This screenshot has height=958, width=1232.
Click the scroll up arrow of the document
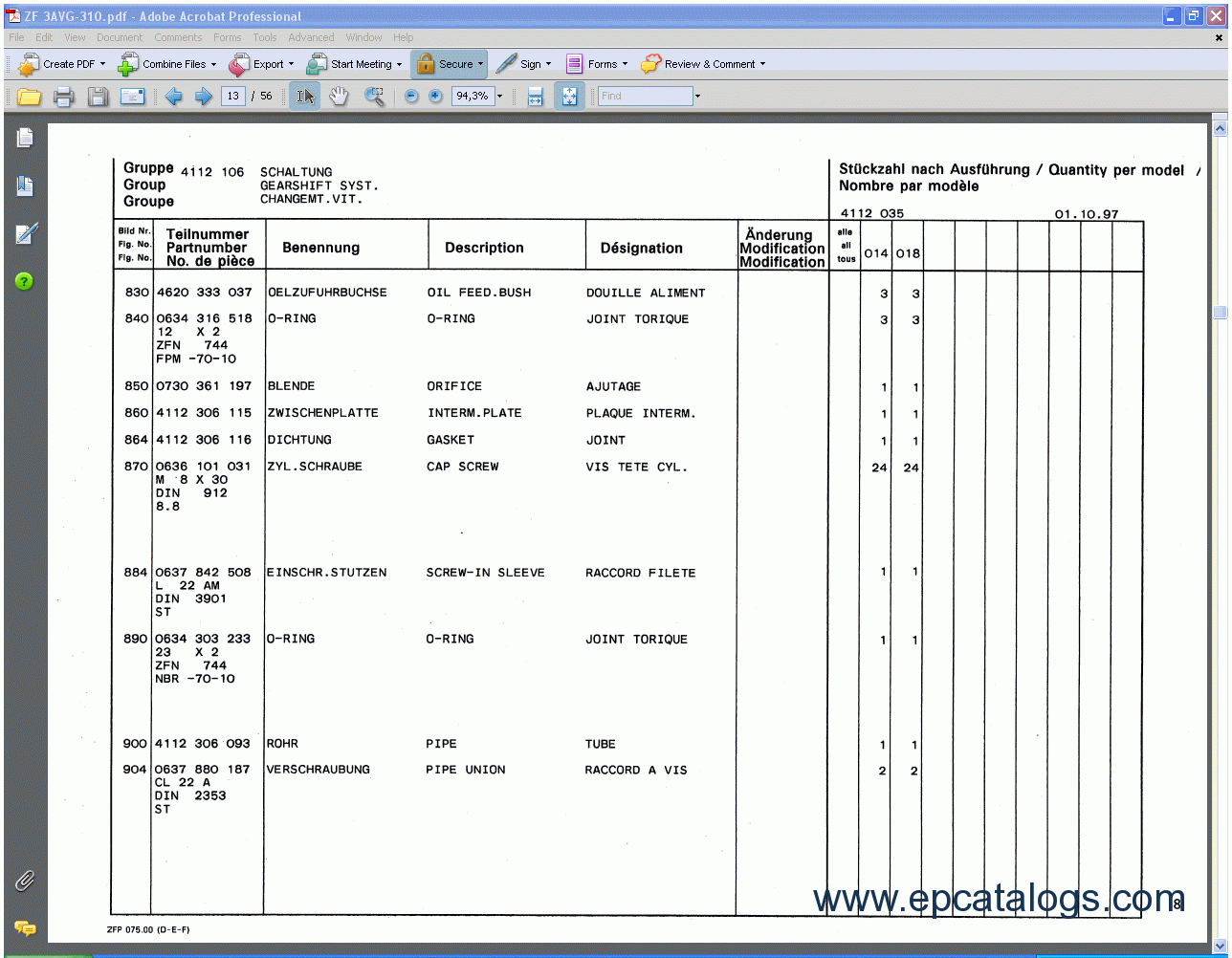[1220, 129]
